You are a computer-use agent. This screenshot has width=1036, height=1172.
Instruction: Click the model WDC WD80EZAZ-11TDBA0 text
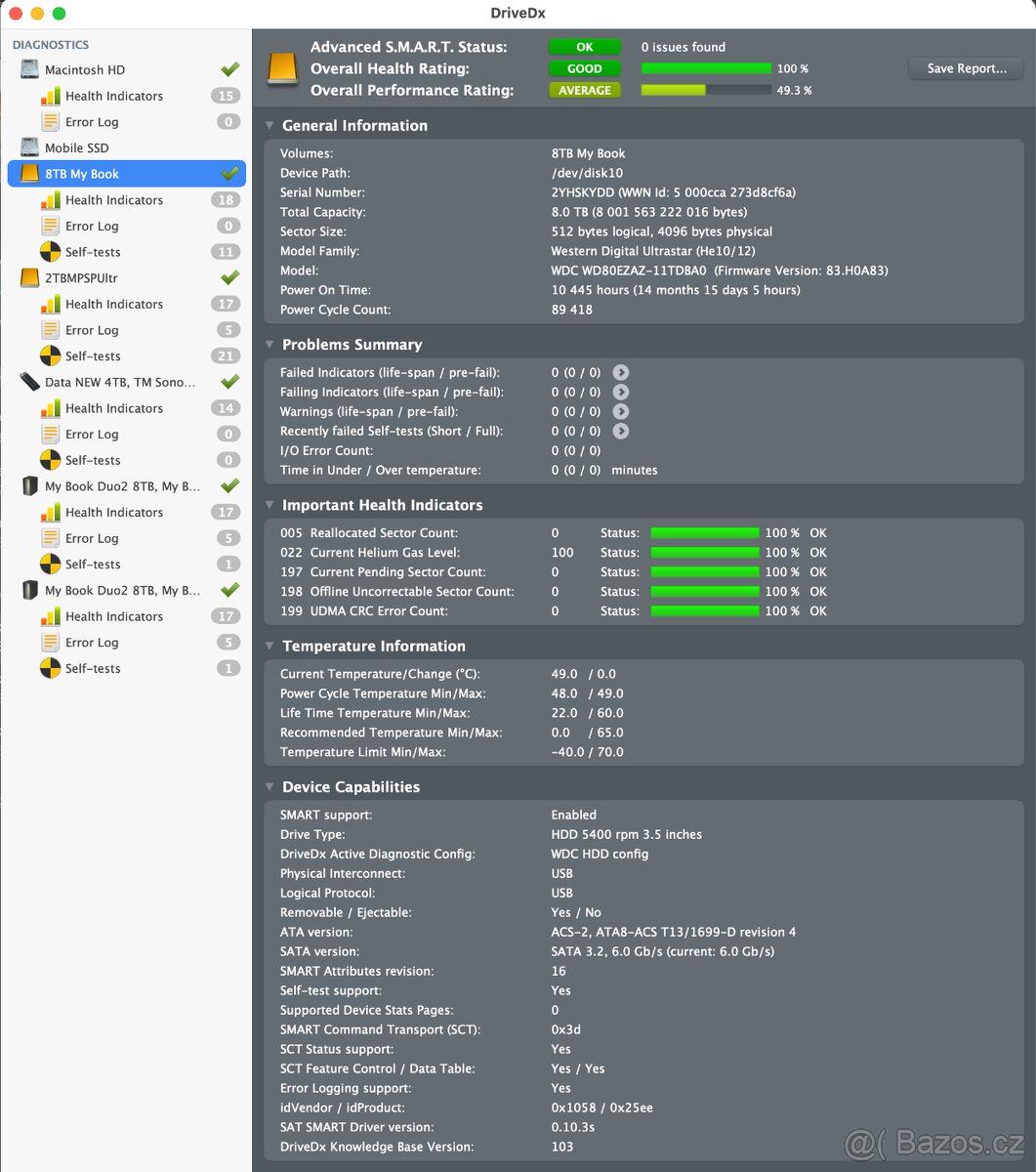point(628,271)
